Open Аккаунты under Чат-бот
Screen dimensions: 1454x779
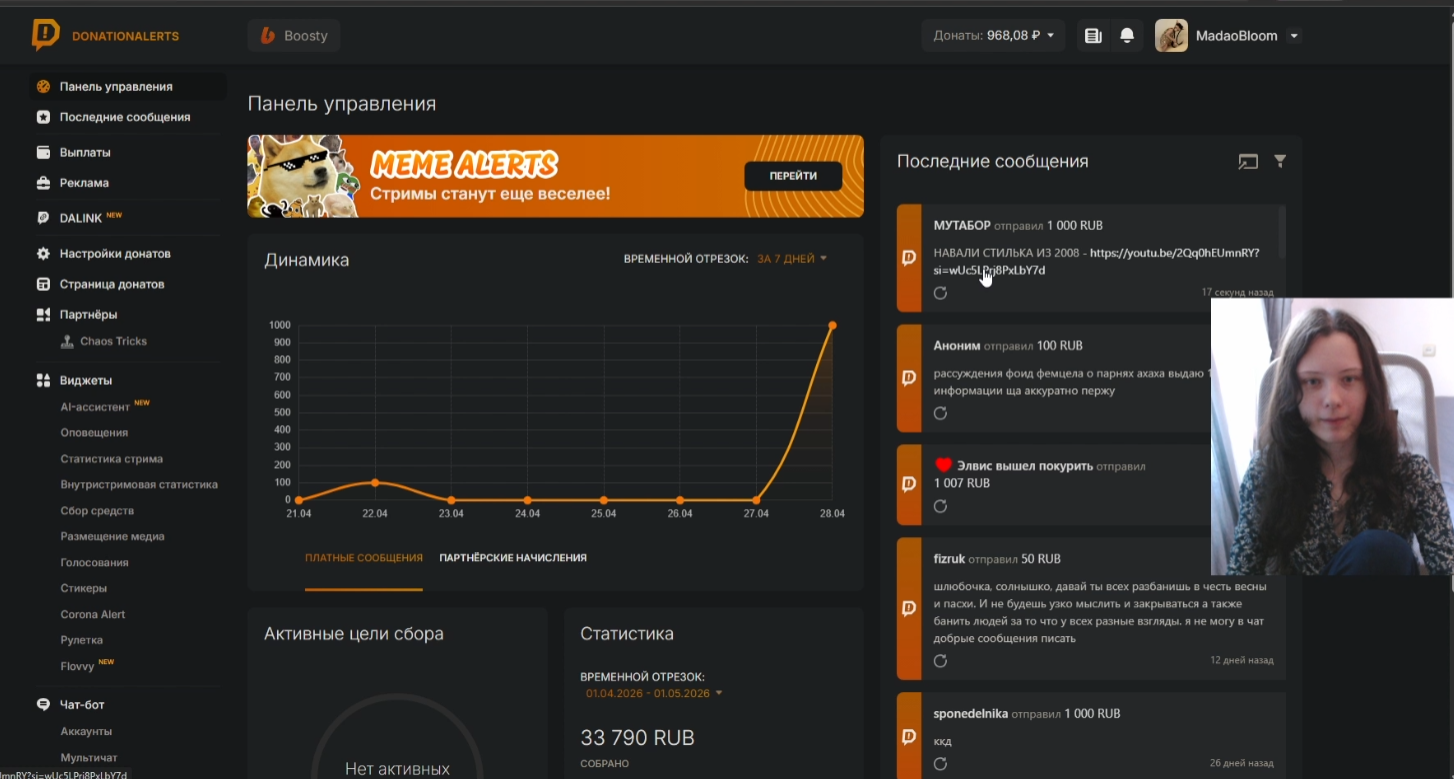pos(86,732)
